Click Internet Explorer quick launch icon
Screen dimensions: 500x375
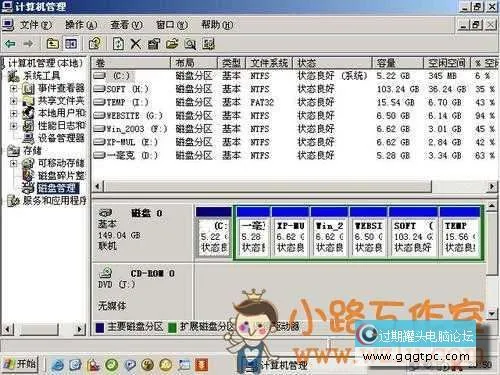click(x=58, y=365)
